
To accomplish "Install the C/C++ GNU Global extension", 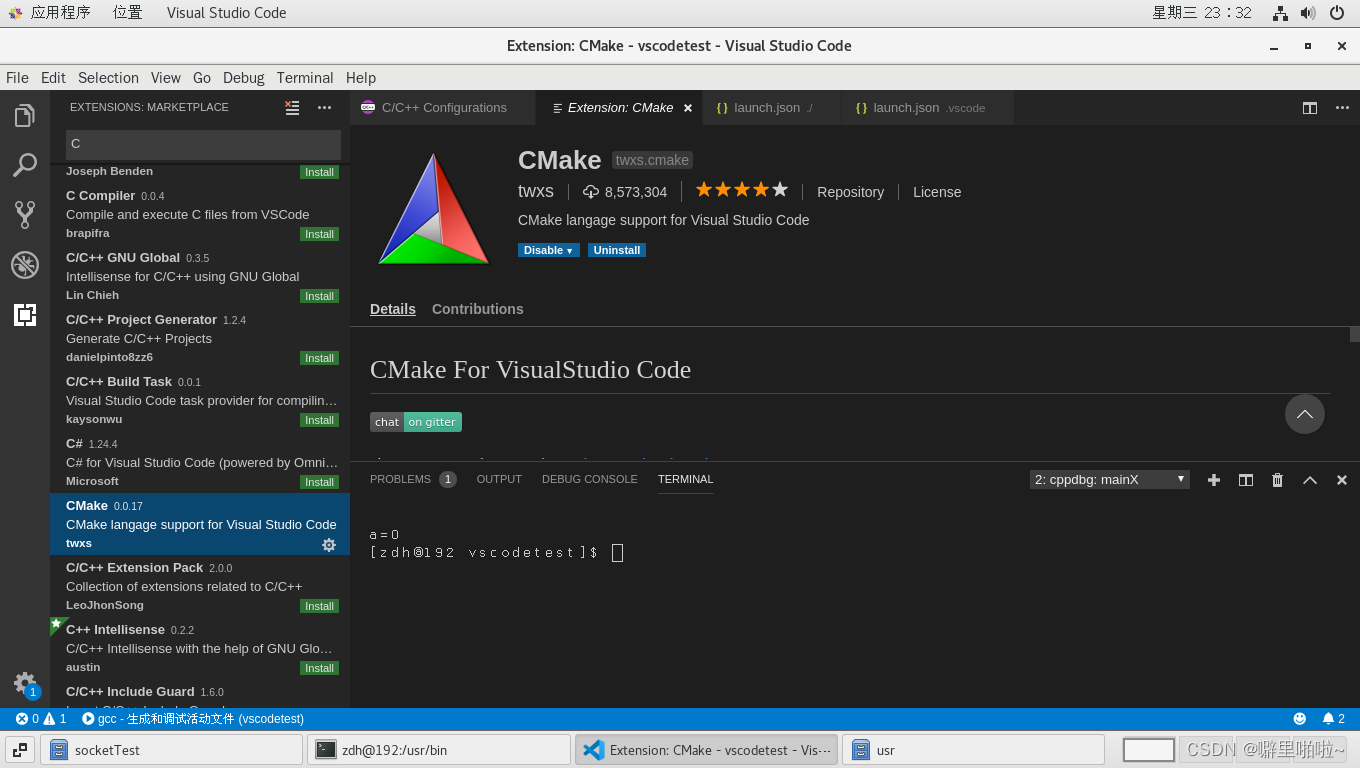I will [x=320, y=296].
